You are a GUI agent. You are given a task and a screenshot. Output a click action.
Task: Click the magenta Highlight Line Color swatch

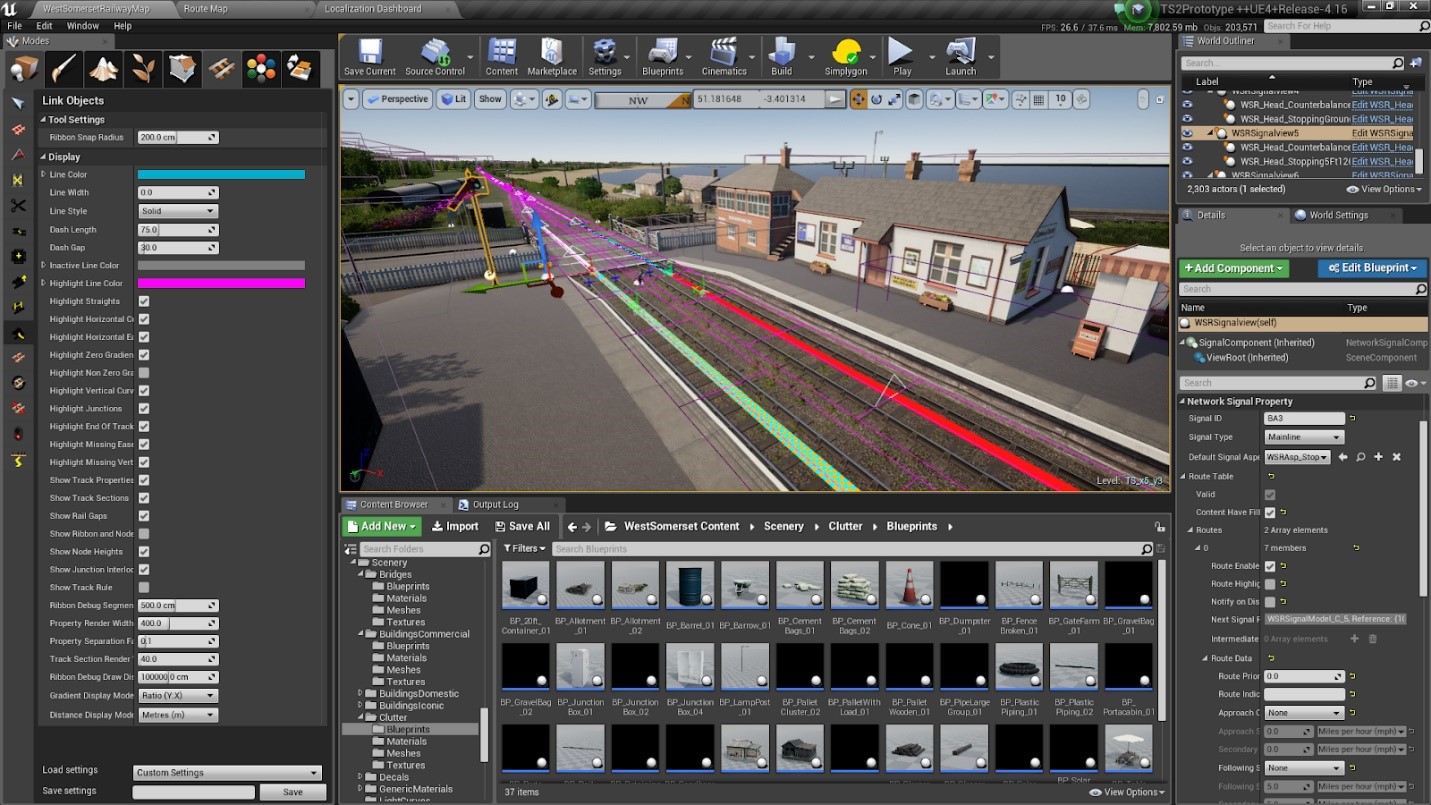(x=220, y=283)
